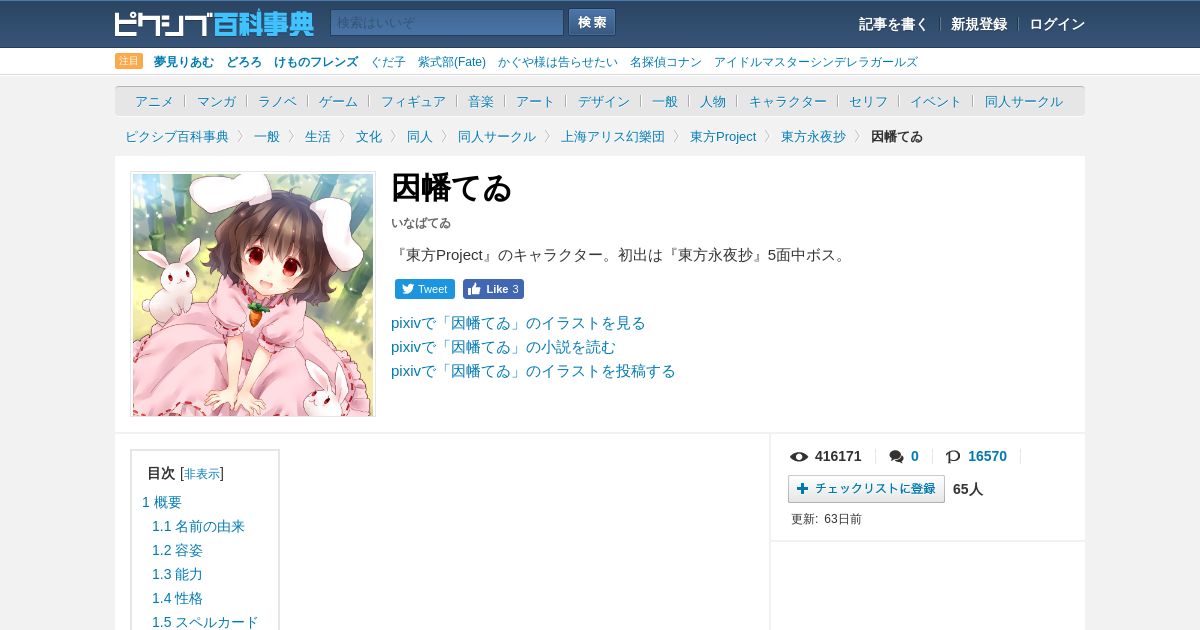Open trending tag アイドルマスターシンデレラガールズ

[x=816, y=62]
